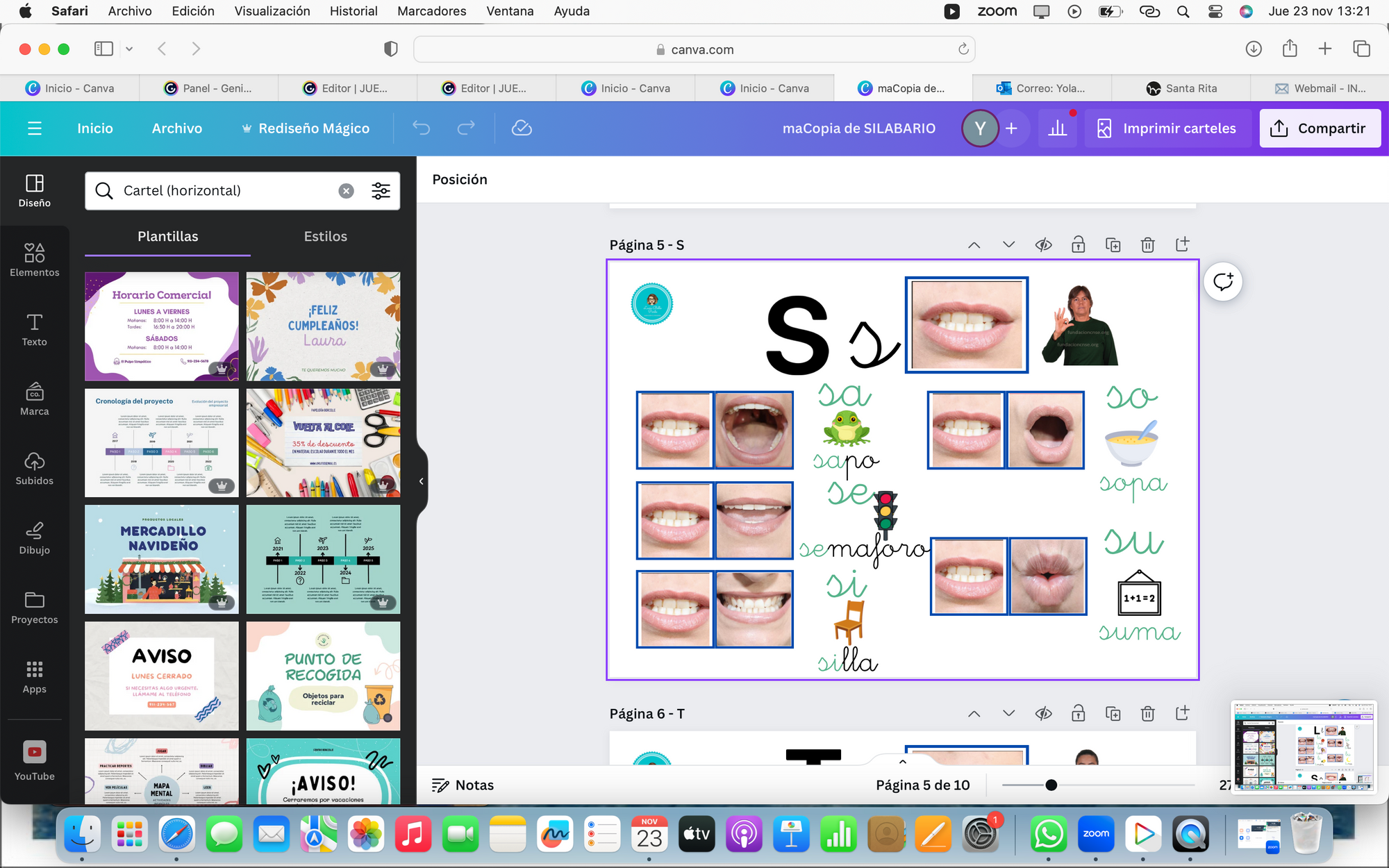Open the search filters options icon
The image size is (1389, 868).
[x=381, y=191]
